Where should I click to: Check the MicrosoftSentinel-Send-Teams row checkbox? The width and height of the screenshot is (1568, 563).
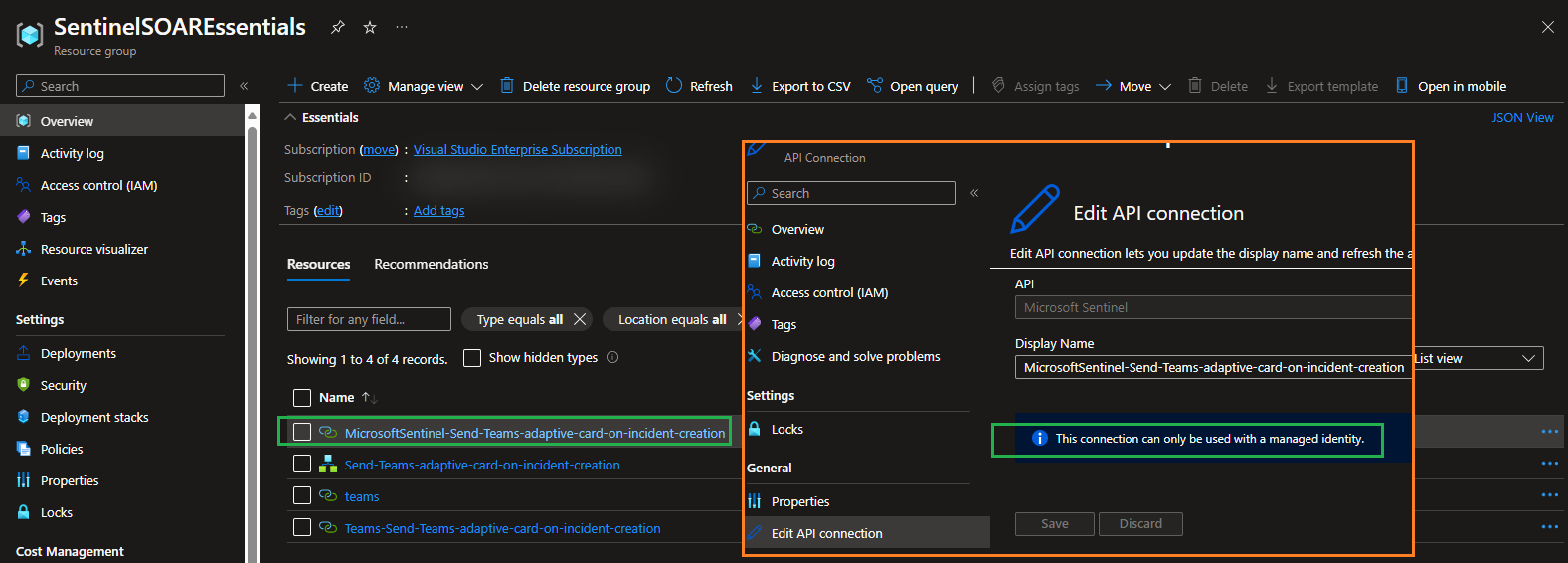pos(302,432)
